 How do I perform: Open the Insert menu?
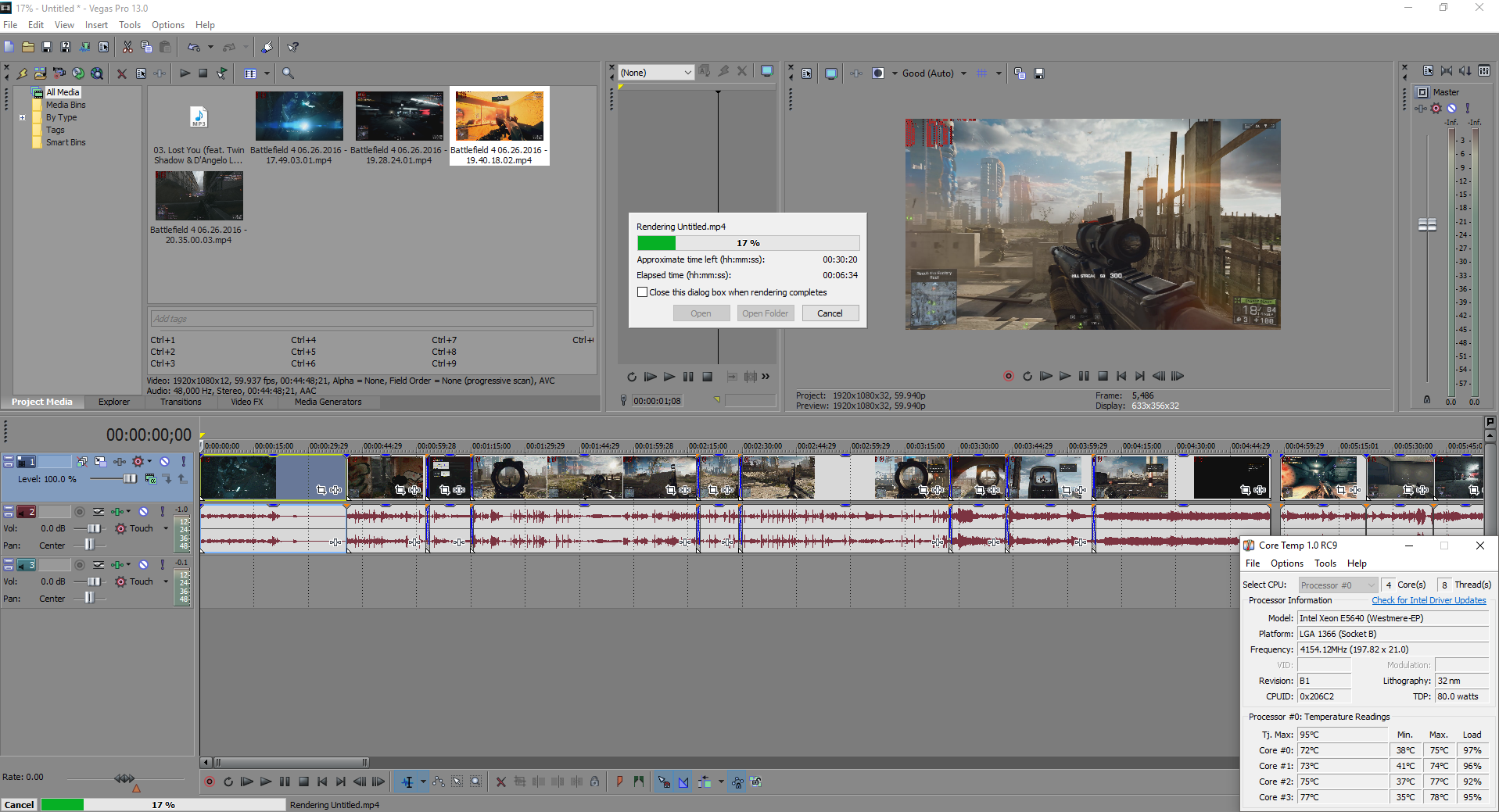pyautogui.click(x=96, y=25)
